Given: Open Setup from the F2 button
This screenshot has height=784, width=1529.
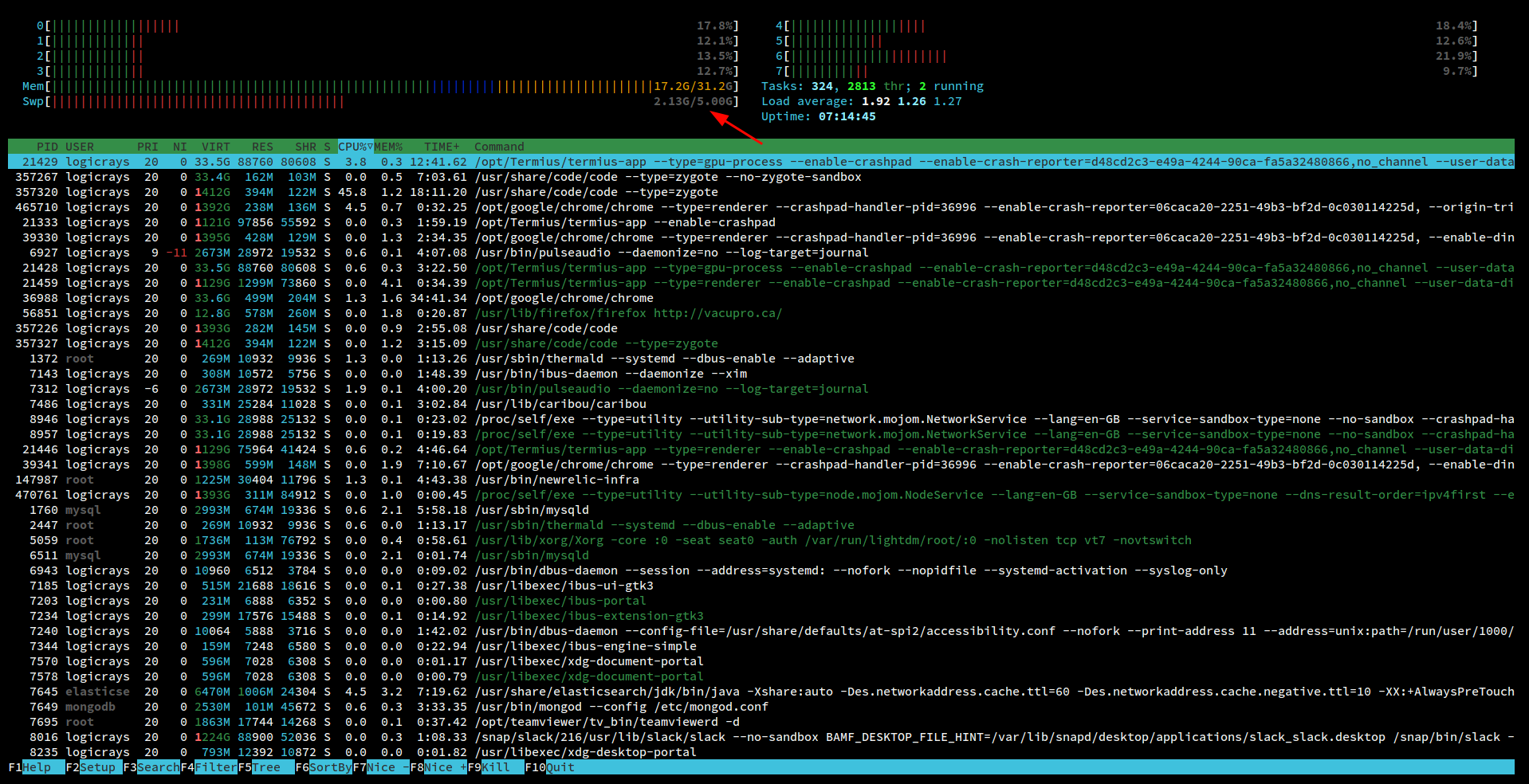Looking at the screenshot, I should point(94,767).
